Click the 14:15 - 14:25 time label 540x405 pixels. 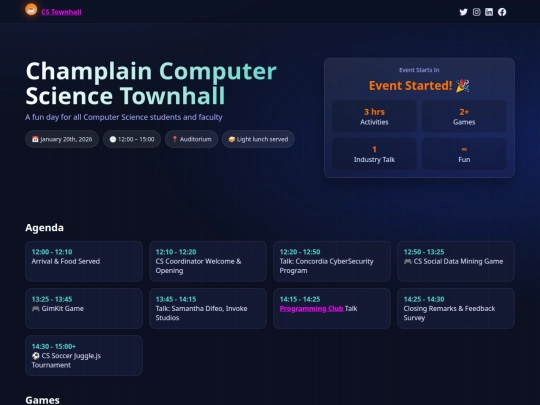300,299
